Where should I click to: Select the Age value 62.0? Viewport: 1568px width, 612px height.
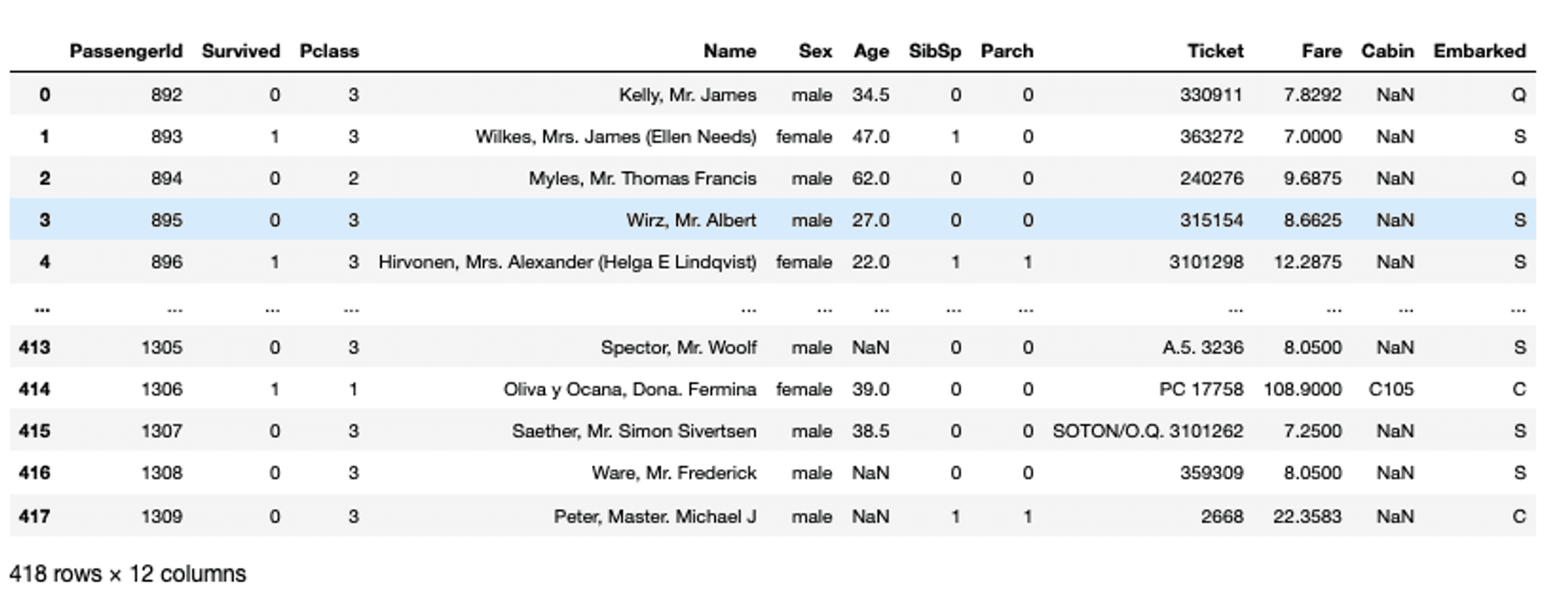870,178
